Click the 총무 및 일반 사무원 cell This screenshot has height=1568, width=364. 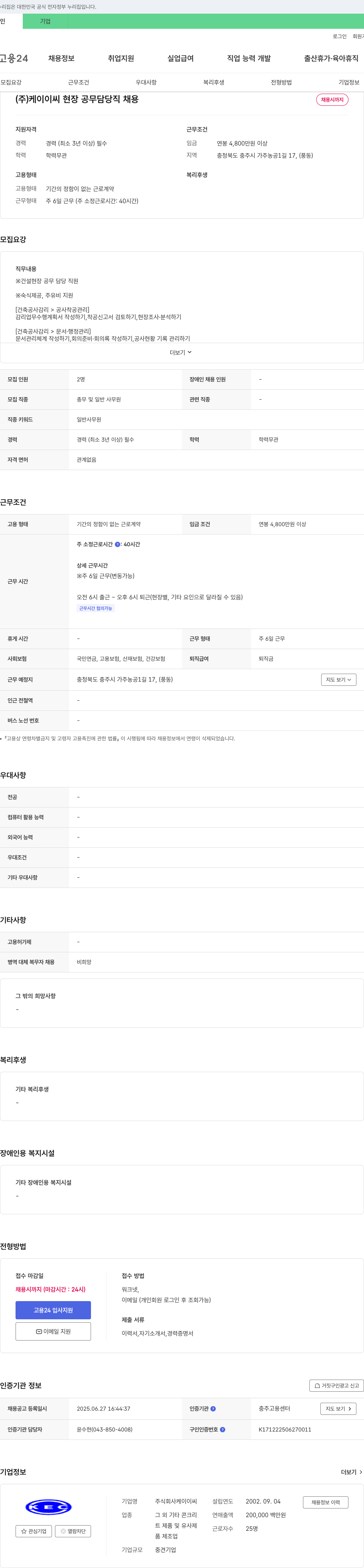99,399
